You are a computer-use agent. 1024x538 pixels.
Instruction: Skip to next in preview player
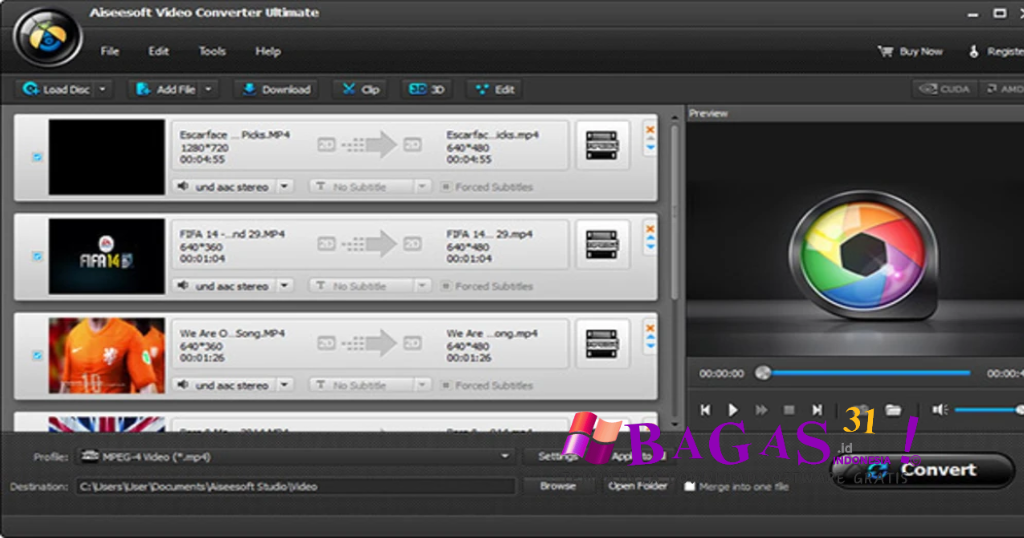pos(817,410)
